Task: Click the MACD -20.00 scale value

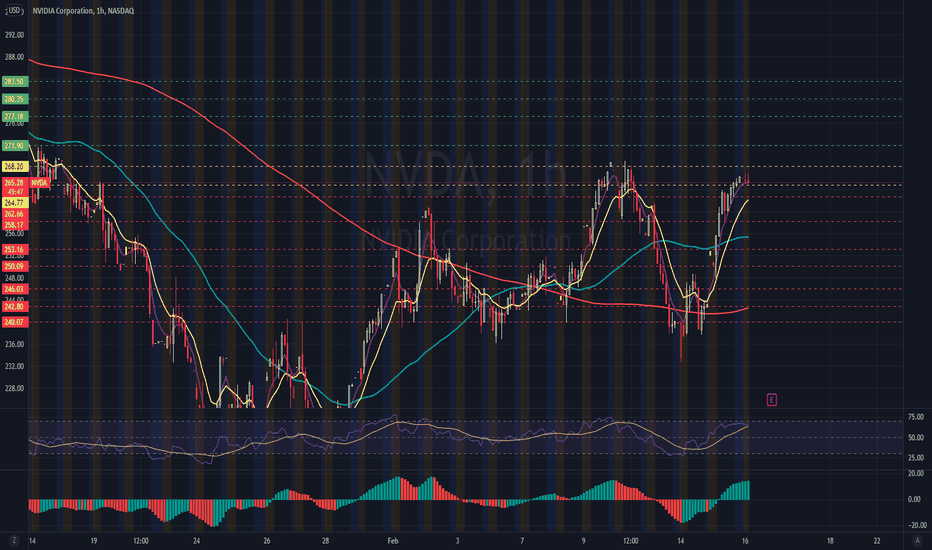Action: pyautogui.click(x=916, y=525)
